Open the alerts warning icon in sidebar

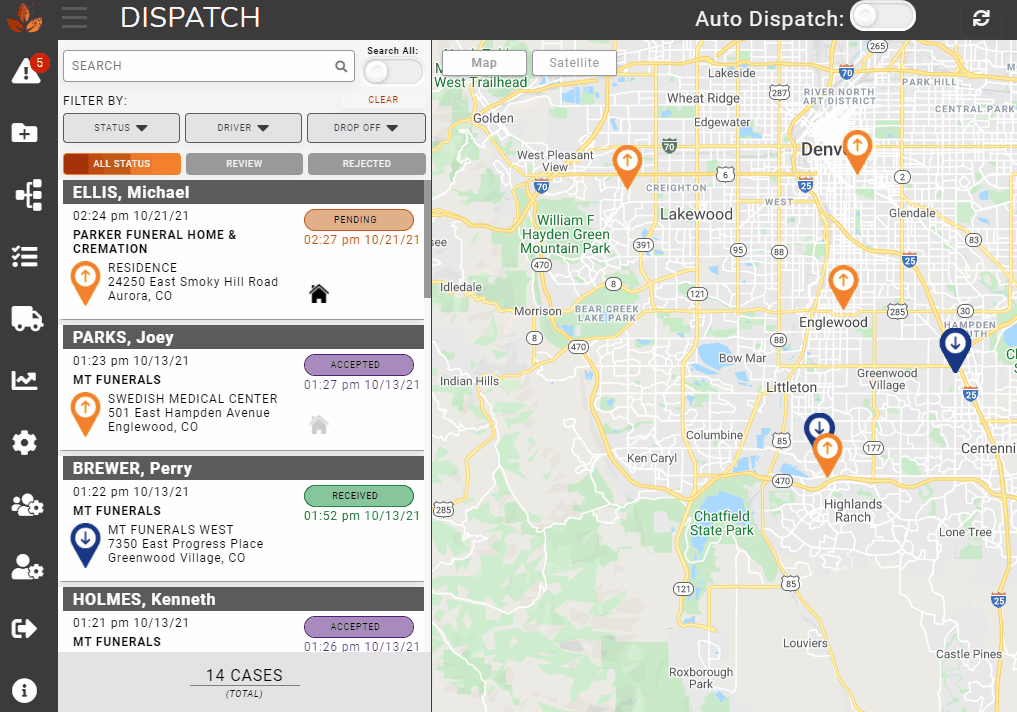(x=26, y=71)
